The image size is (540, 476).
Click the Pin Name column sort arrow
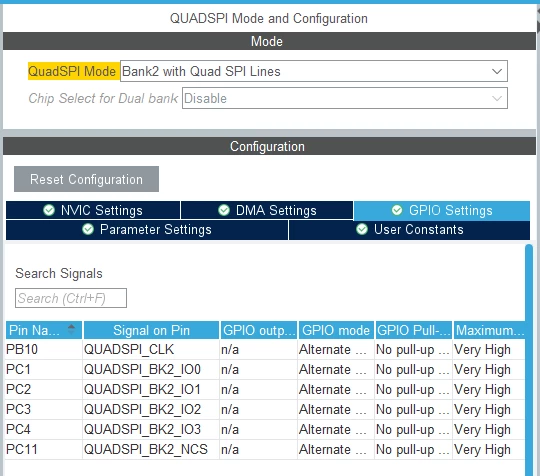point(71,329)
